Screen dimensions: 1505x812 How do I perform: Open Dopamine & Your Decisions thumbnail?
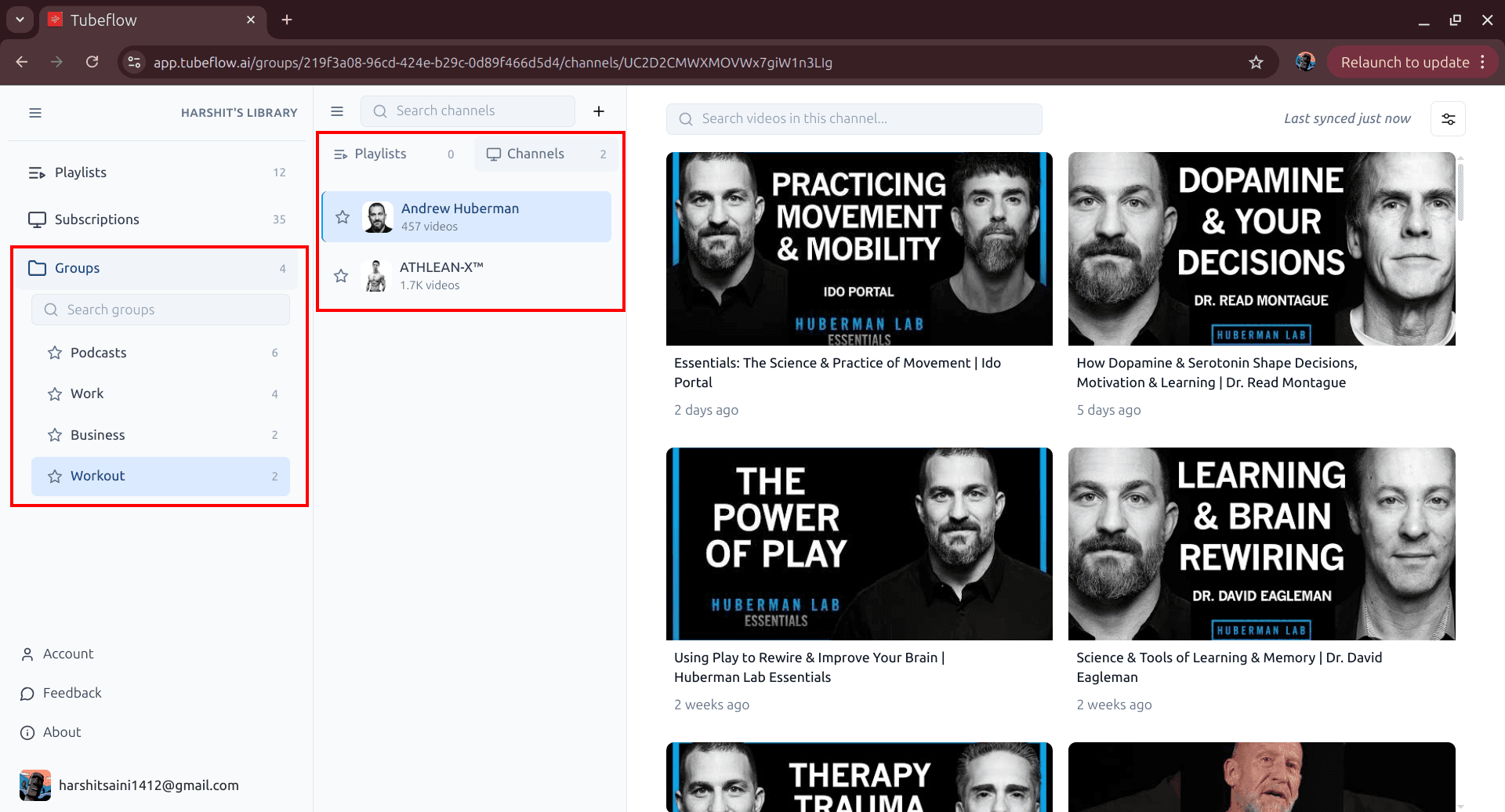tap(1262, 249)
